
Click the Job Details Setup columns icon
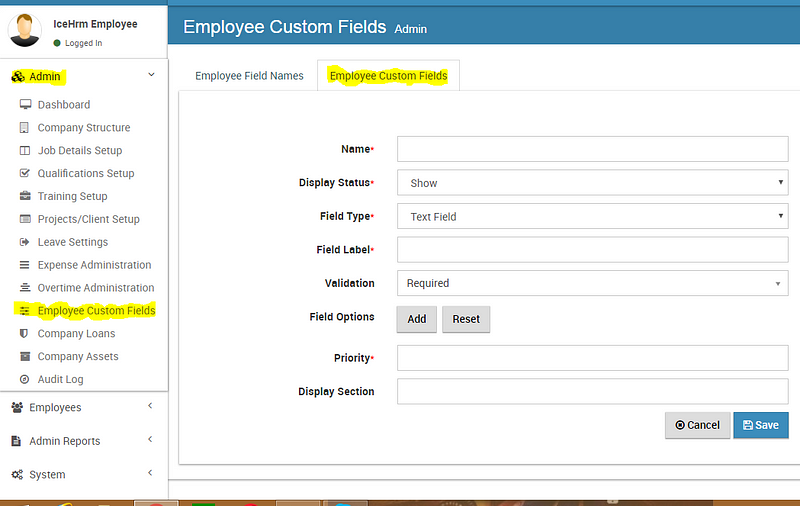point(24,150)
